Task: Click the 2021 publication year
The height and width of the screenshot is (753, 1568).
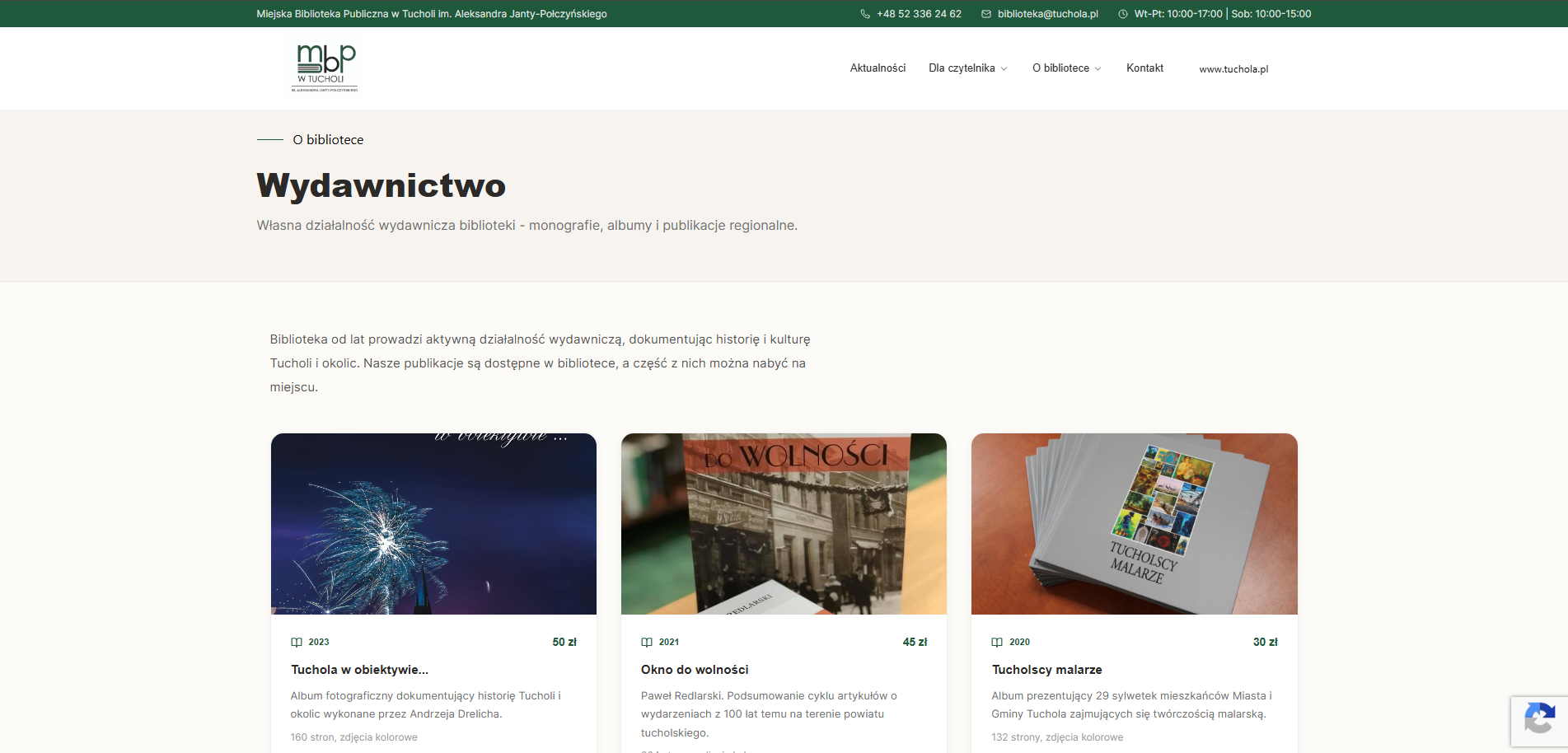Action: pyautogui.click(x=669, y=643)
